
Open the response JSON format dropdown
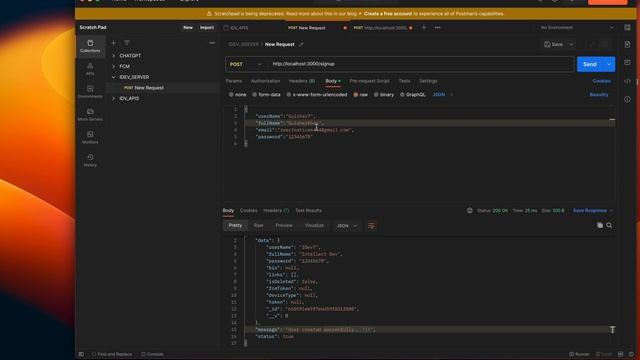(347, 226)
